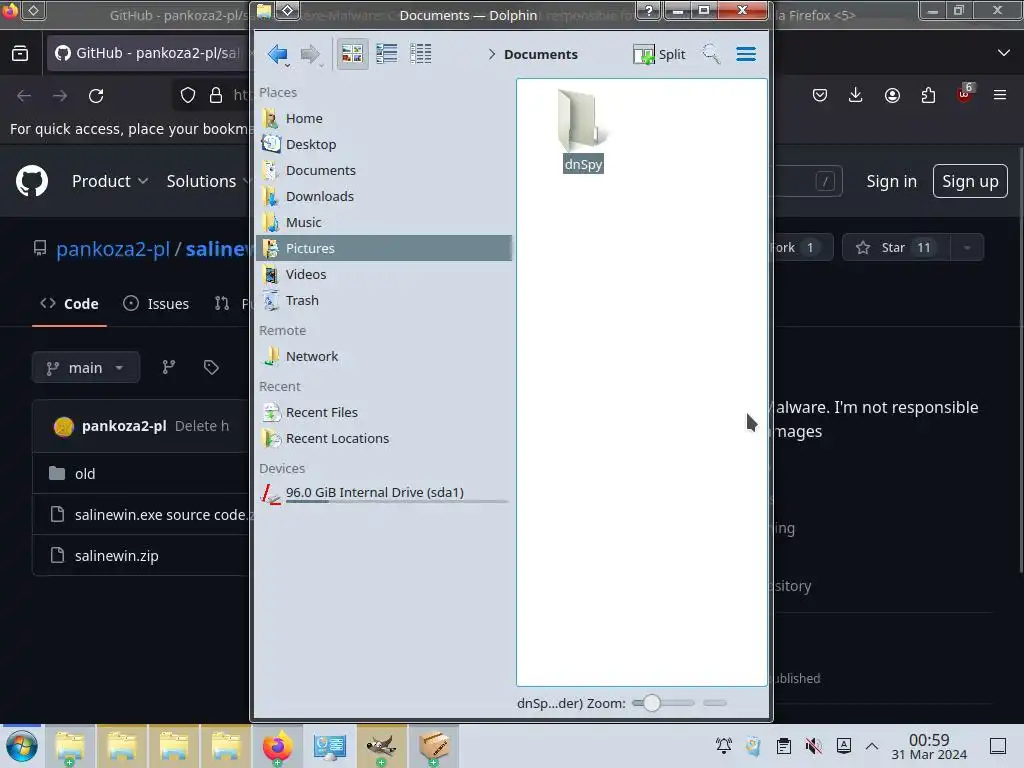The height and width of the screenshot is (768, 1024).
Task: Go forward in Dolphin navigation
Action: [310, 54]
